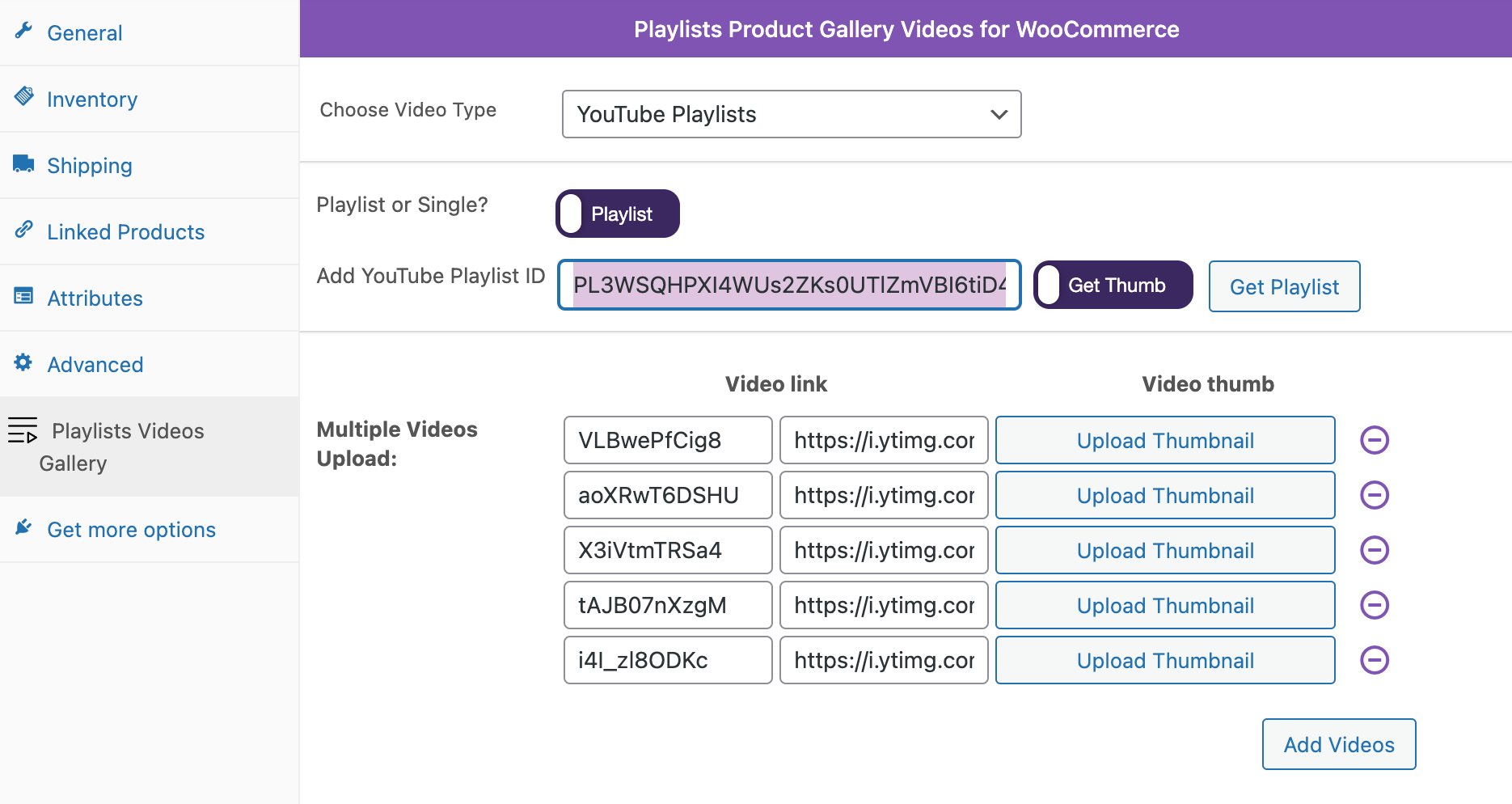Open the Choose Video Type dropdown
The height and width of the screenshot is (804, 1512).
click(791, 114)
